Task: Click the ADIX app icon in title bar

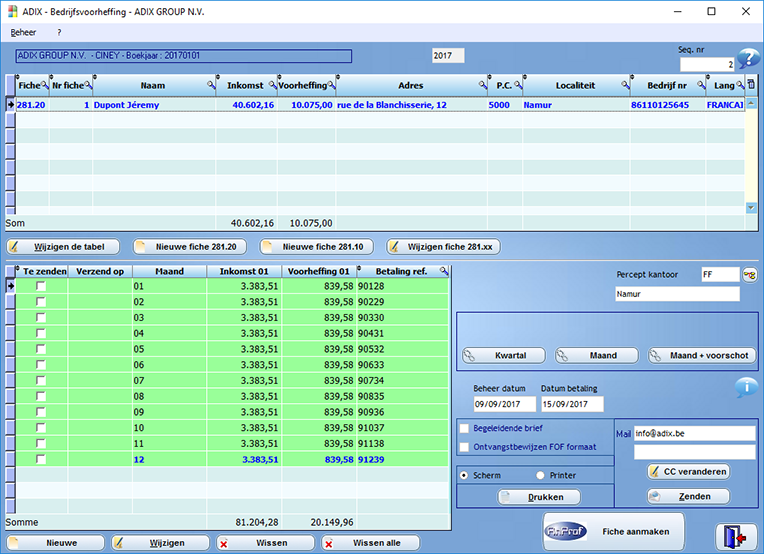Action: (x=12, y=11)
